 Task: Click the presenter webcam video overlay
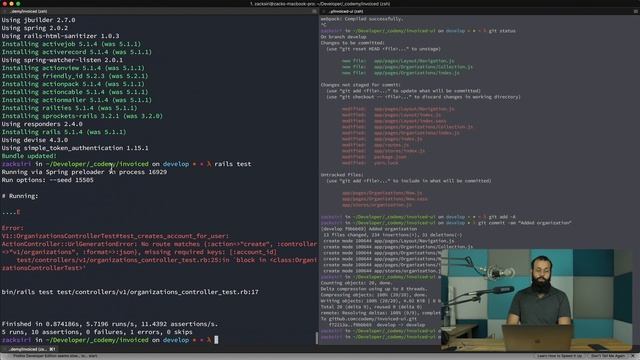pyautogui.click(x=536, y=300)
